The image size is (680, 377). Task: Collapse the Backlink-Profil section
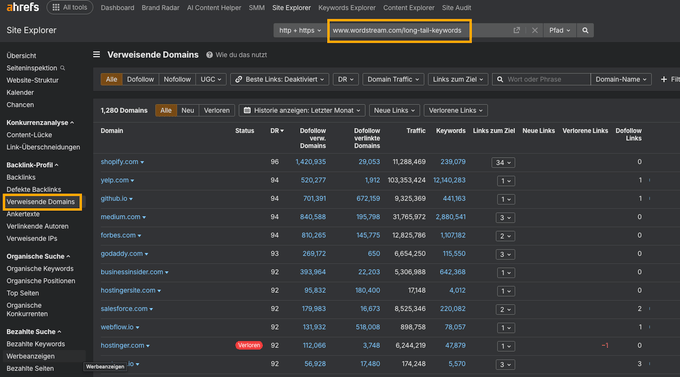(32, 165)
